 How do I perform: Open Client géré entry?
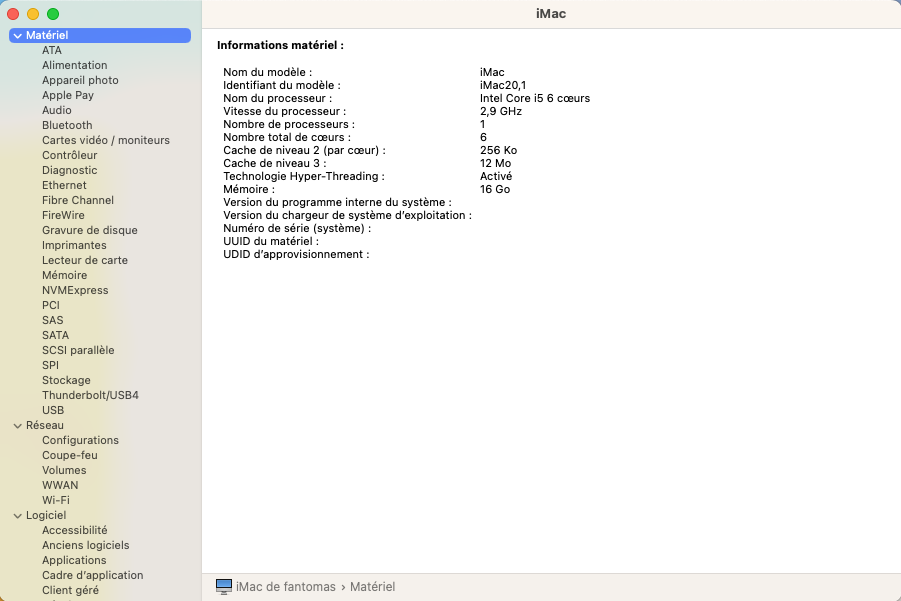(x=70, y=590)
